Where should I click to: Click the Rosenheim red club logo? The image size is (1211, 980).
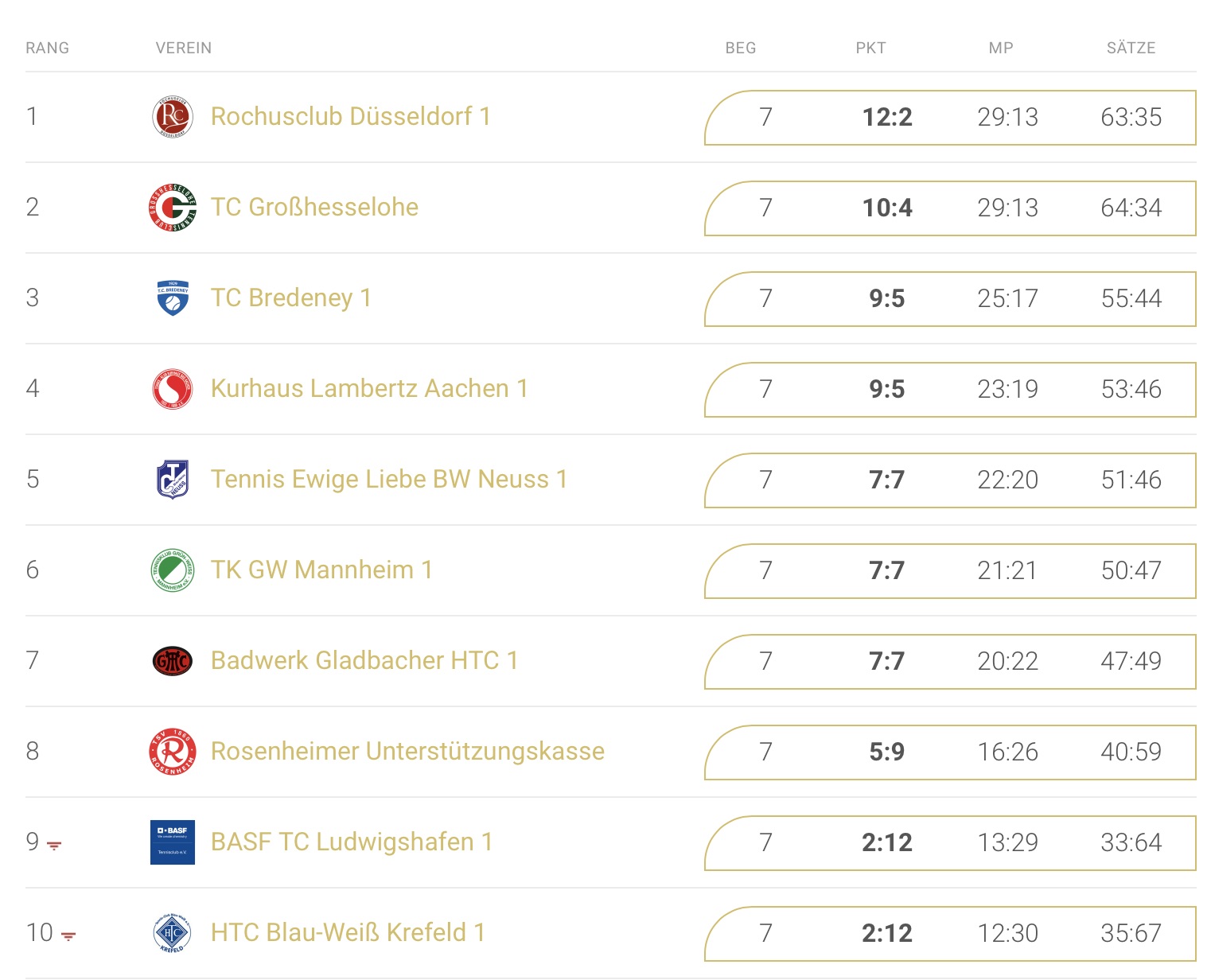click(x=173, y=752)
